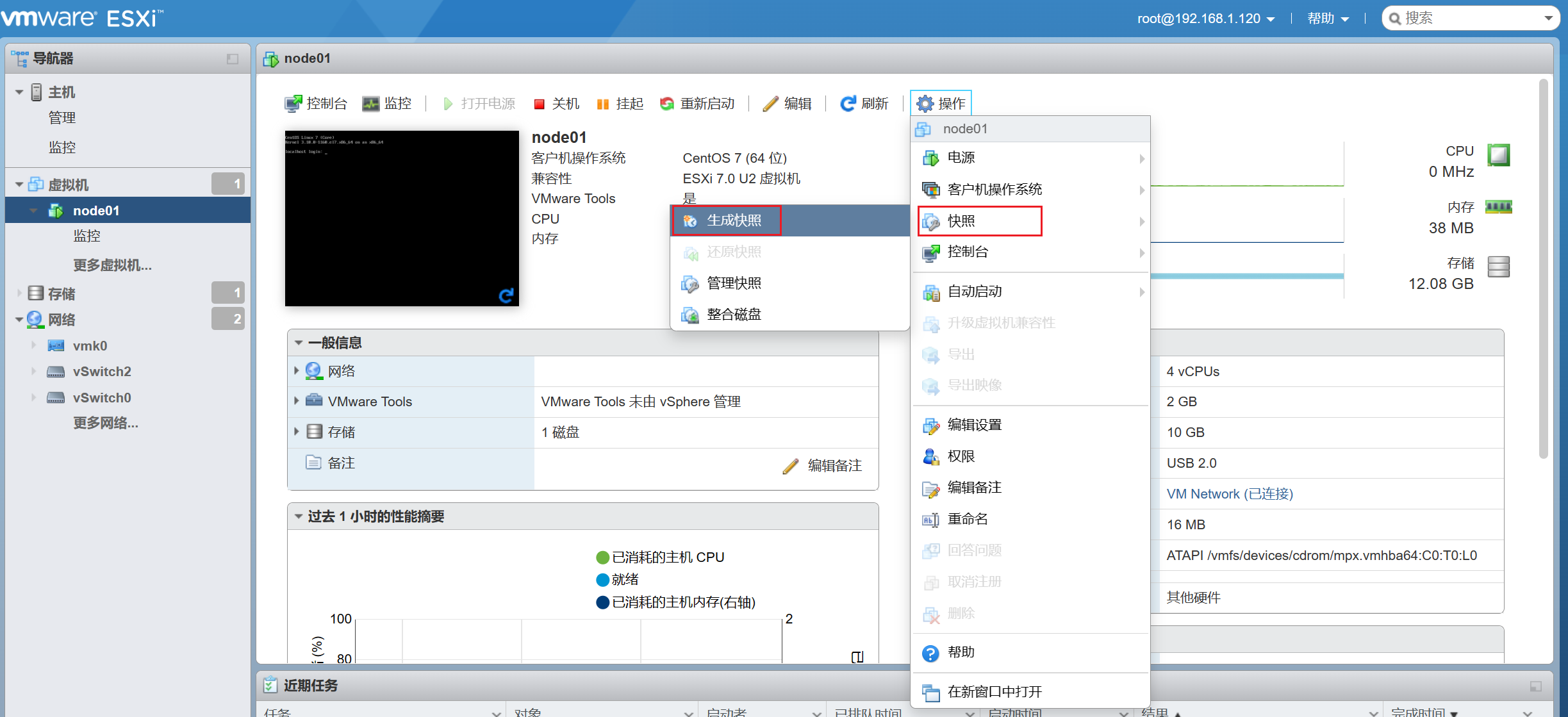Open the top 帮助 help dropdown
Image resolution: width=1568 pixels, height=717 pixels.
(x=1328, y=19)
